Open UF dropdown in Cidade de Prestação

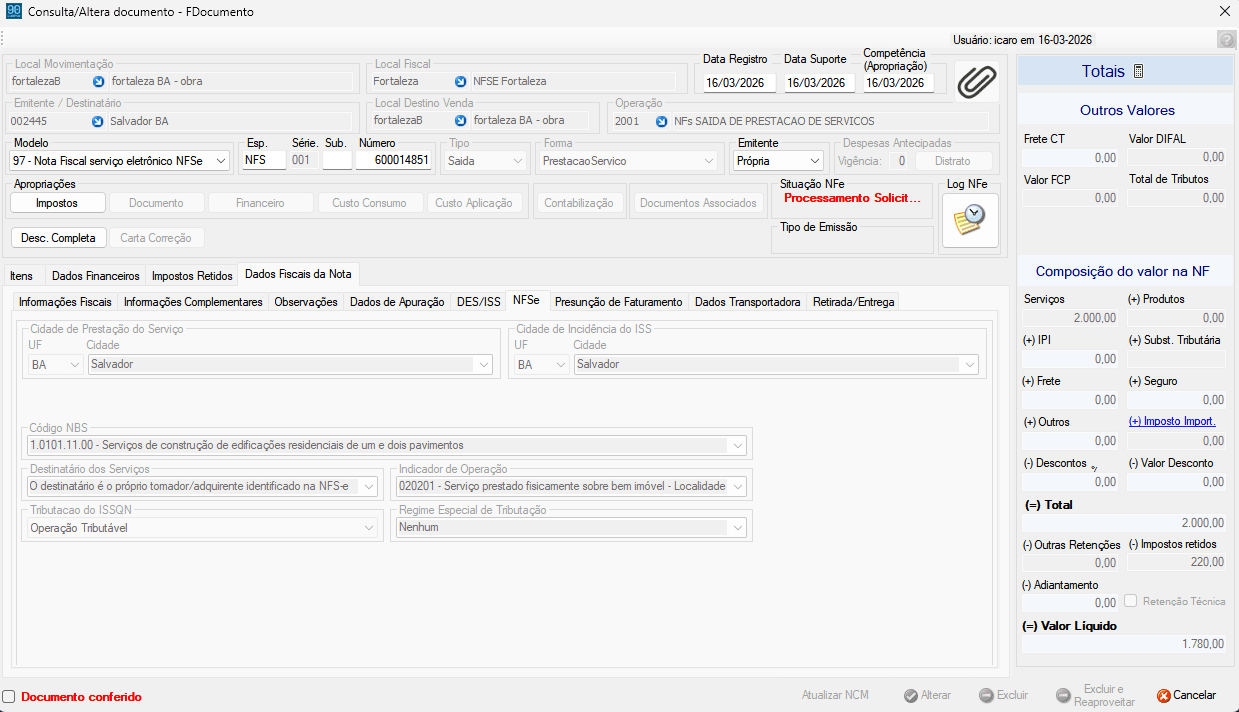tap(73, 365)
